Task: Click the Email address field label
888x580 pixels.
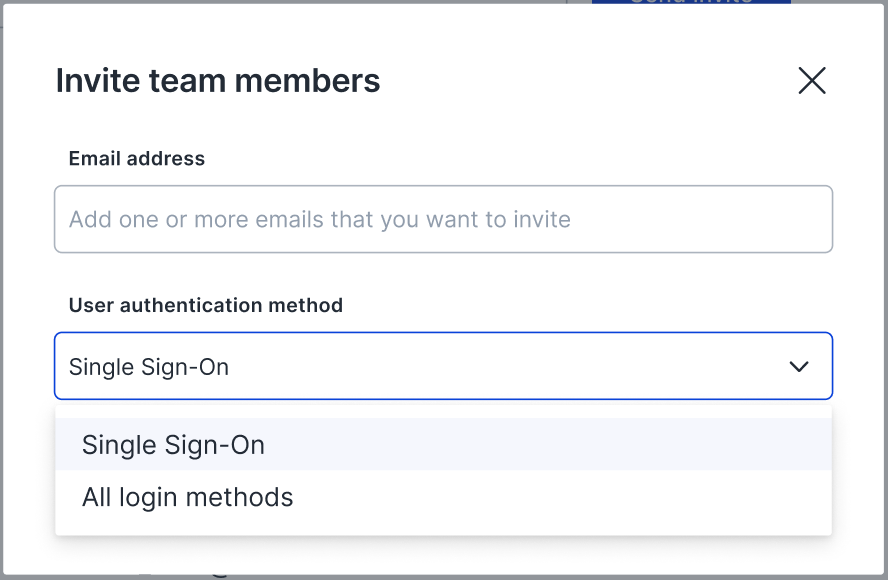Action: 137,158
